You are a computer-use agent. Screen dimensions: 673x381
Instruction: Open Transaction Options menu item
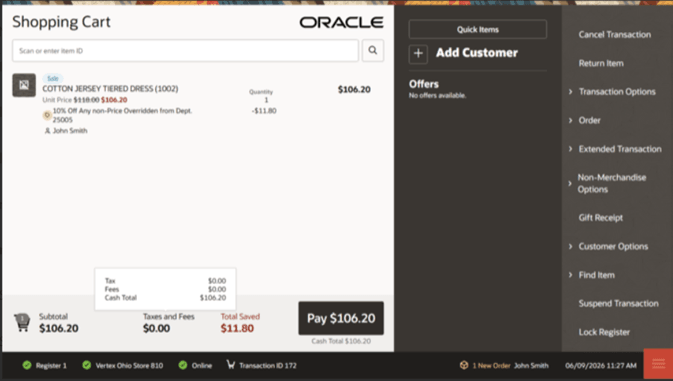point(617,91)
